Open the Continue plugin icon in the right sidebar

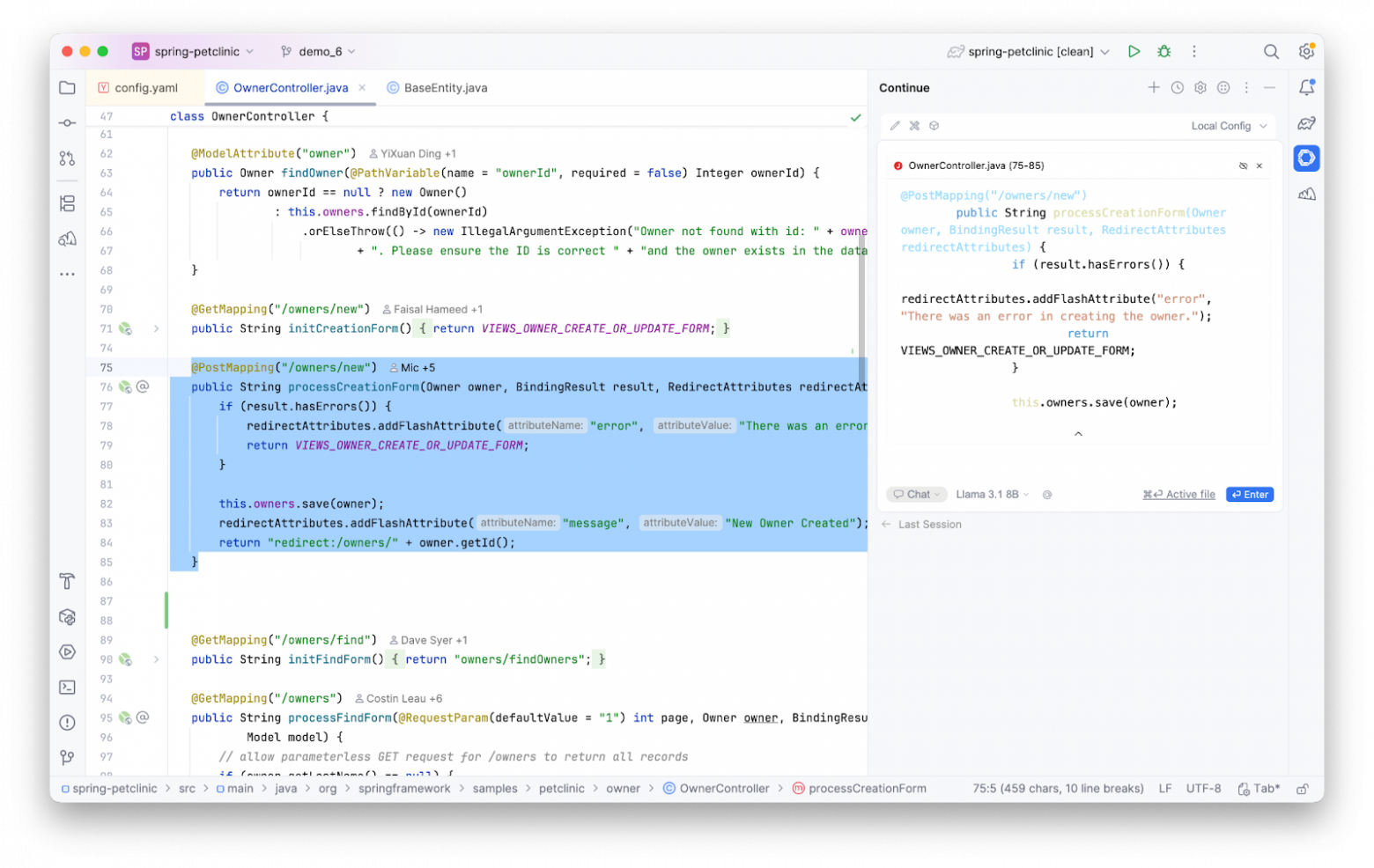[1307, 158]
